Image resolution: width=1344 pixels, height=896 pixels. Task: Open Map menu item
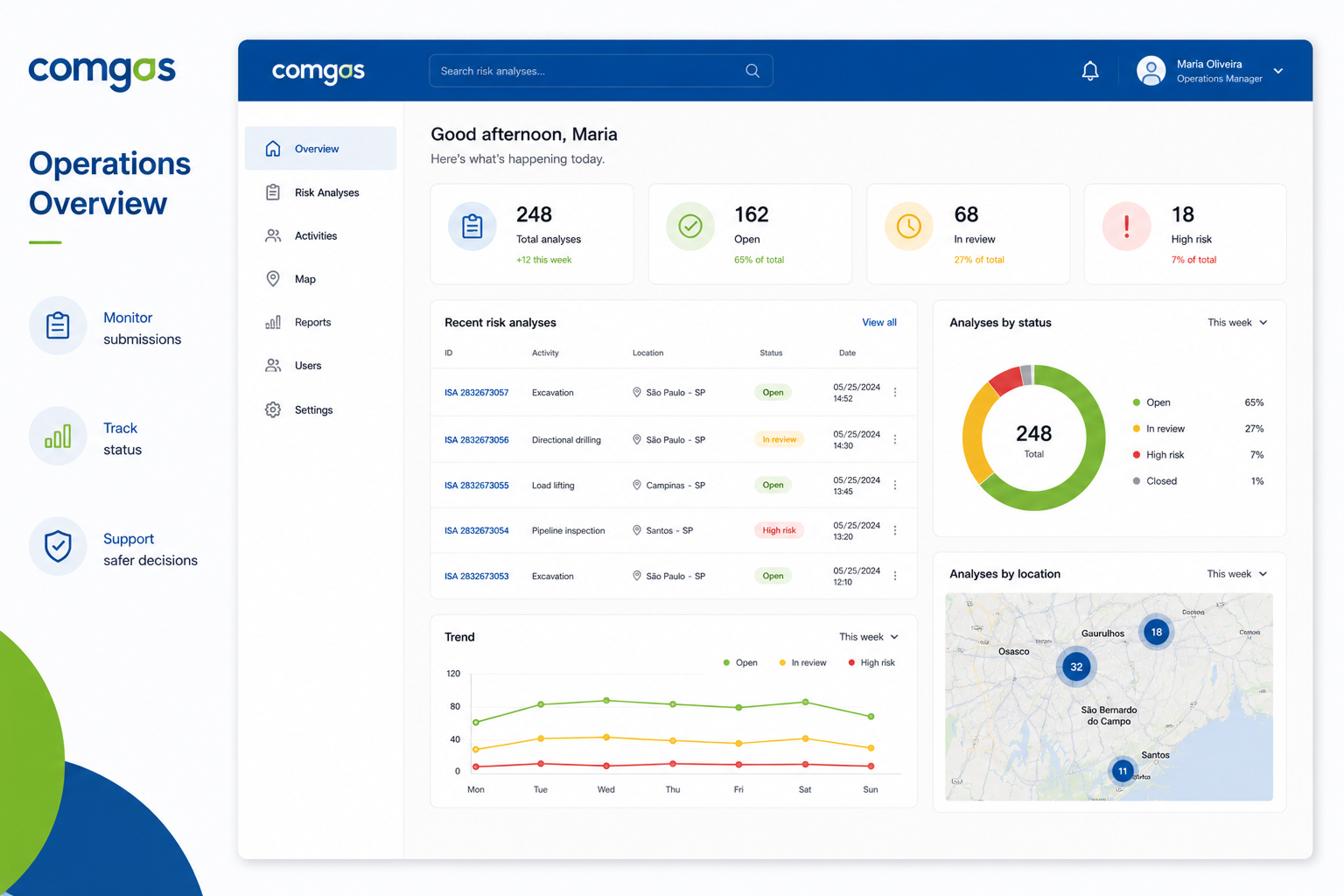[320, 279]
